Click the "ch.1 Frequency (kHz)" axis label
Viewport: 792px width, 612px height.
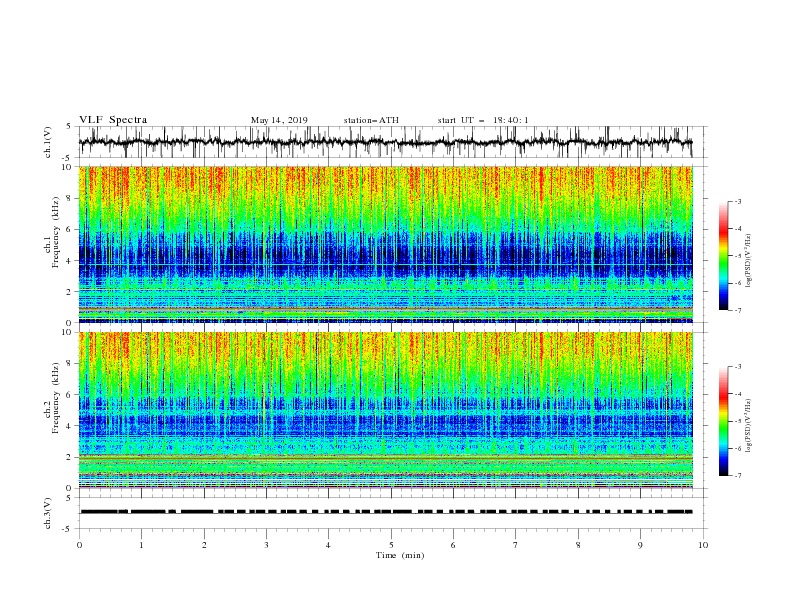click(x=52, y=230)
